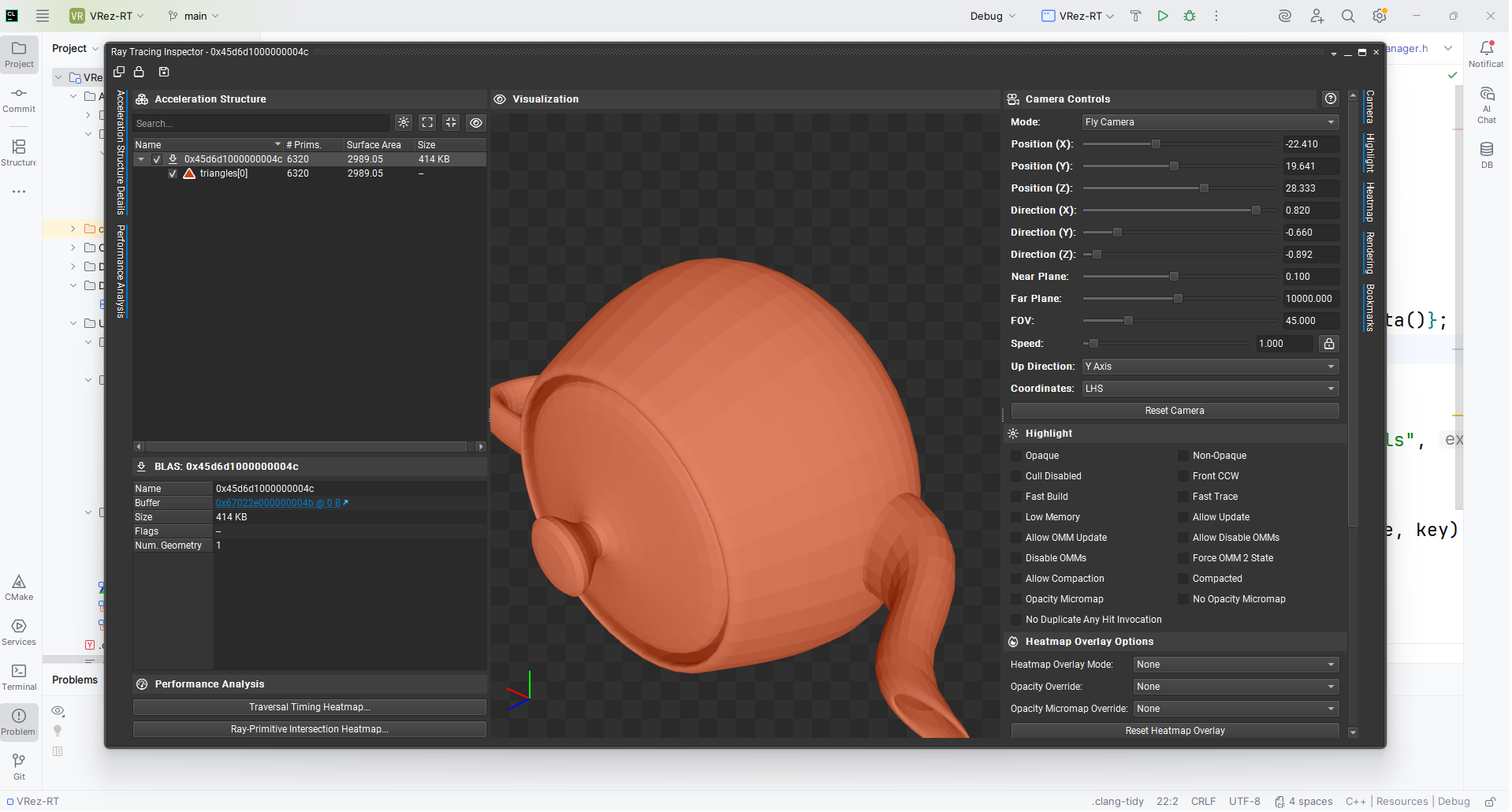Click the Reset Camera button

[x=1174, y=411]
